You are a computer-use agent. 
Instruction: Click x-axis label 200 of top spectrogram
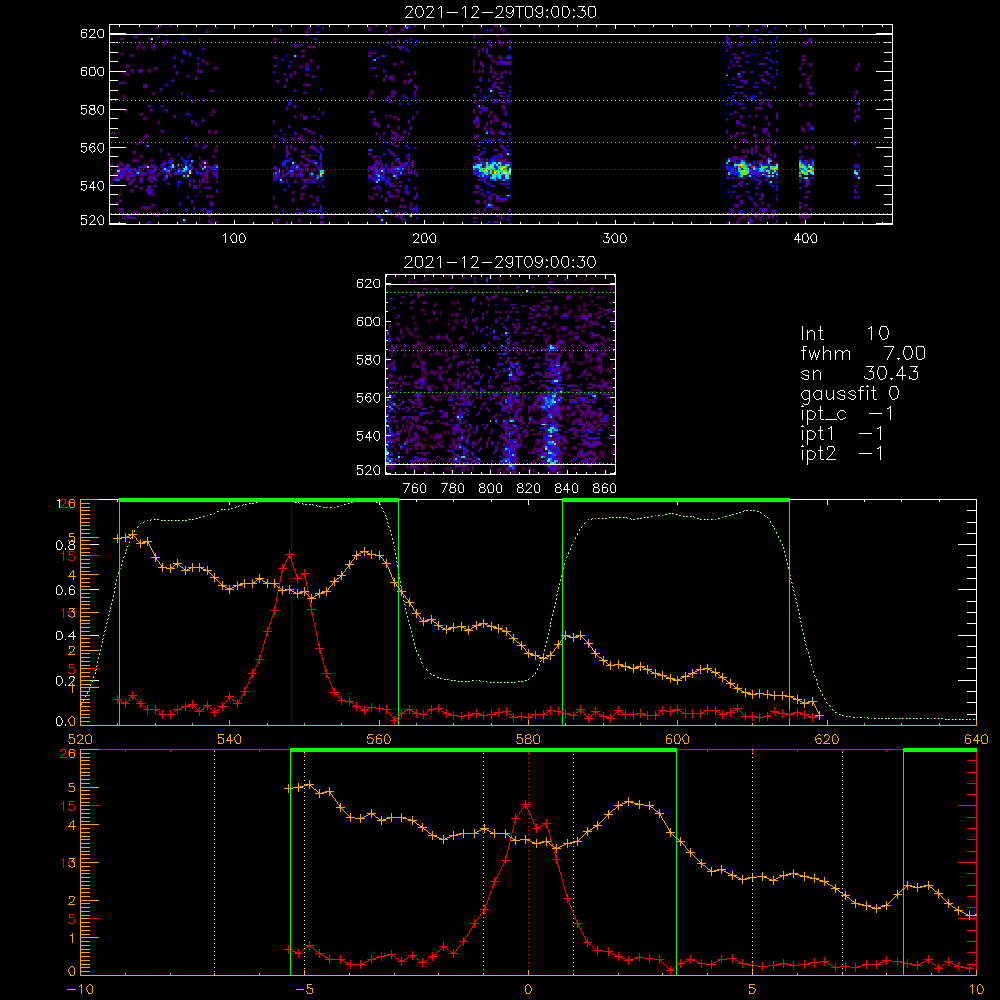tap(424, 239)
